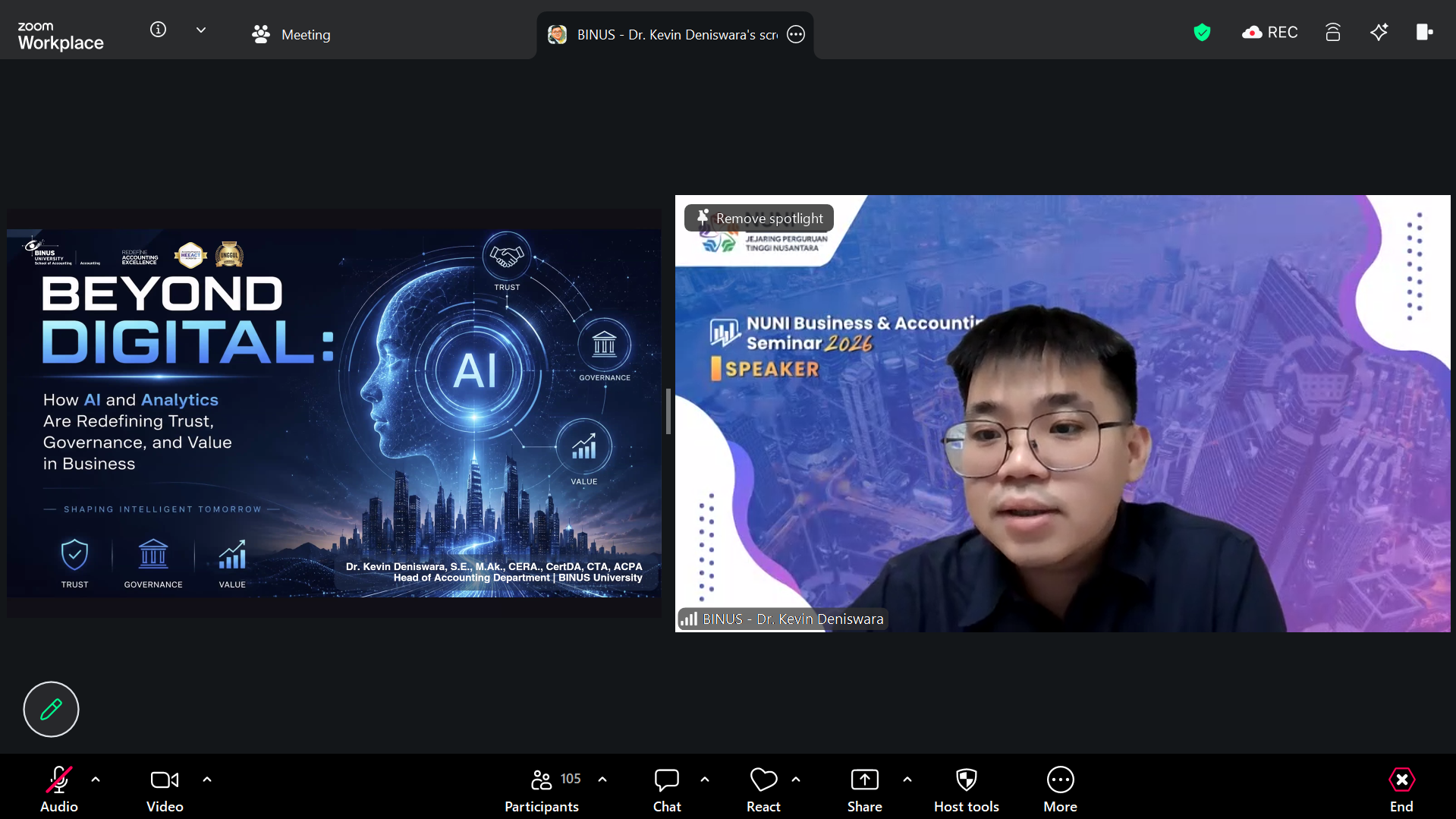Expand audio options caret
Viewport: 1456px width, 819px height.
click(96, 780)
